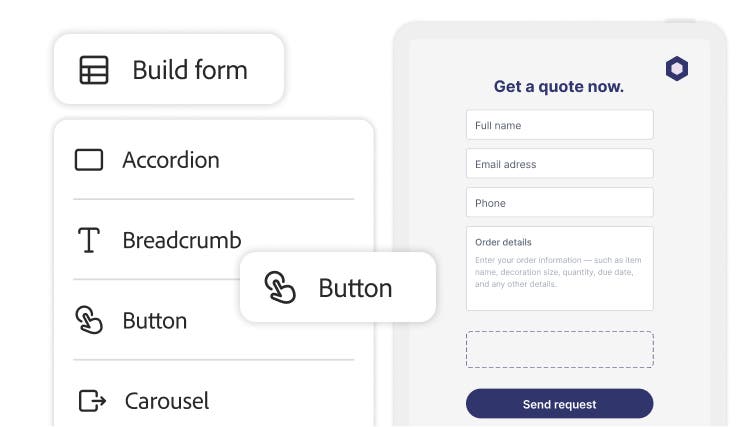The image size is (756, 427).
Task: Click the Build form table icon
Action: (94, 70)
